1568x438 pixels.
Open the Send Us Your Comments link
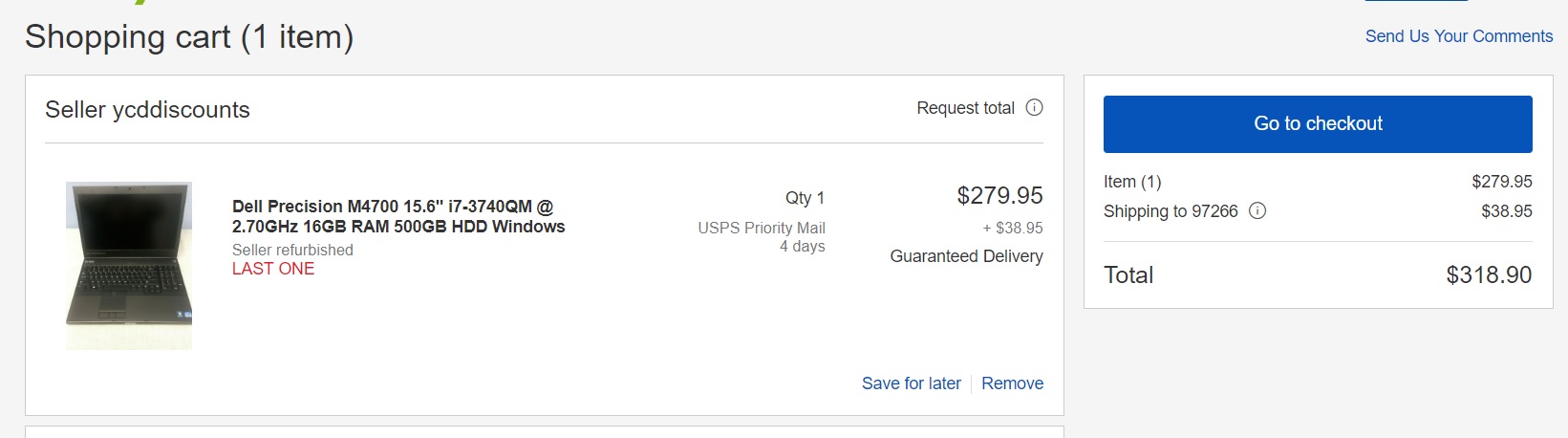point(1458,36)
